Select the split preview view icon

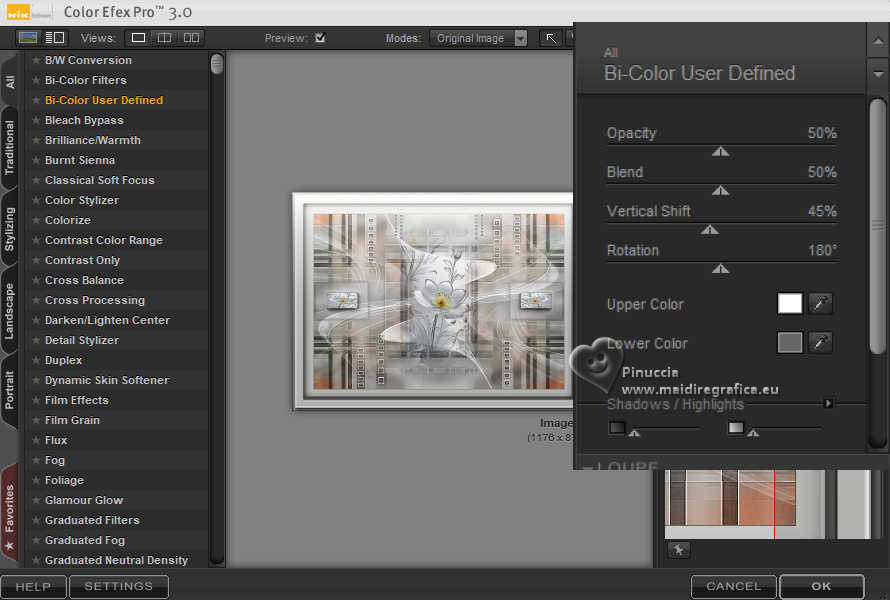pos(164,38)
